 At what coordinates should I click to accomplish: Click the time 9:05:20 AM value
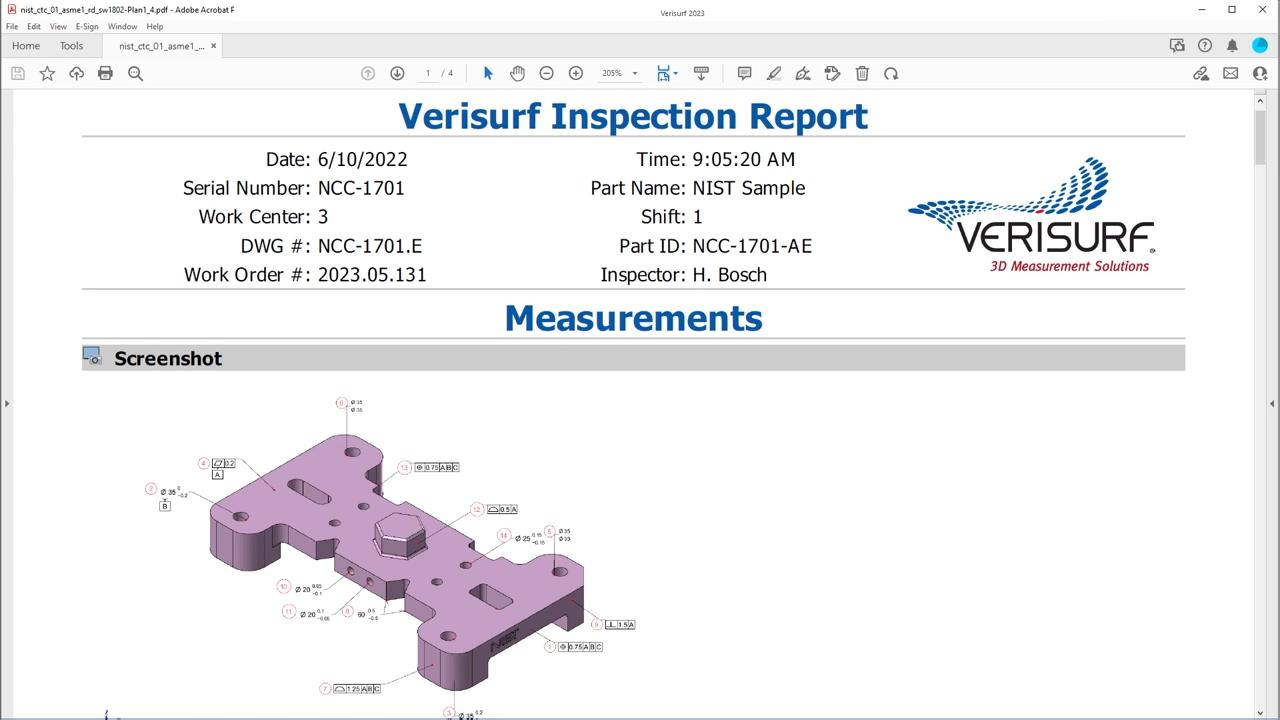[x=743, y=159]
